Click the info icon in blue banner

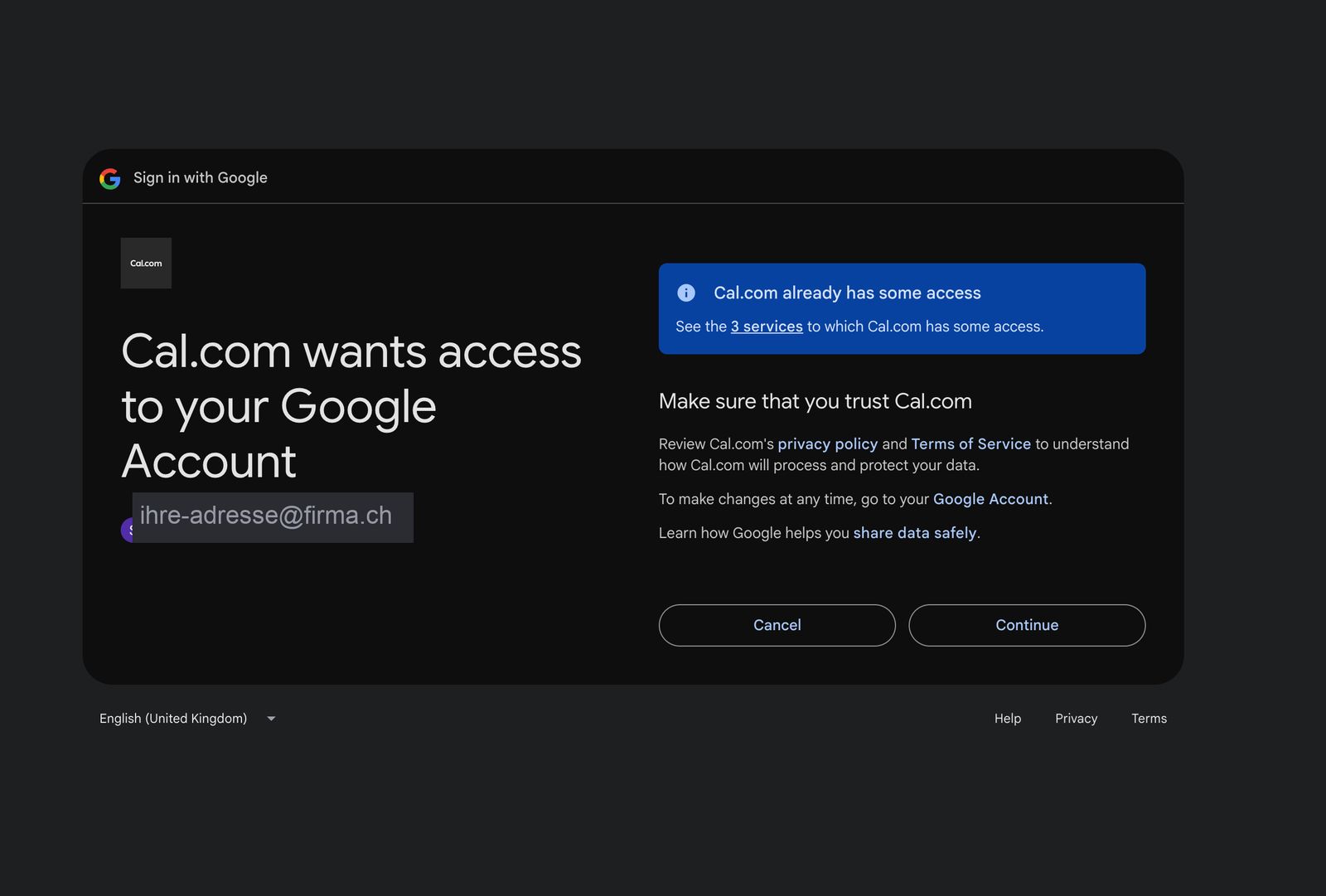tap(686, 293)
